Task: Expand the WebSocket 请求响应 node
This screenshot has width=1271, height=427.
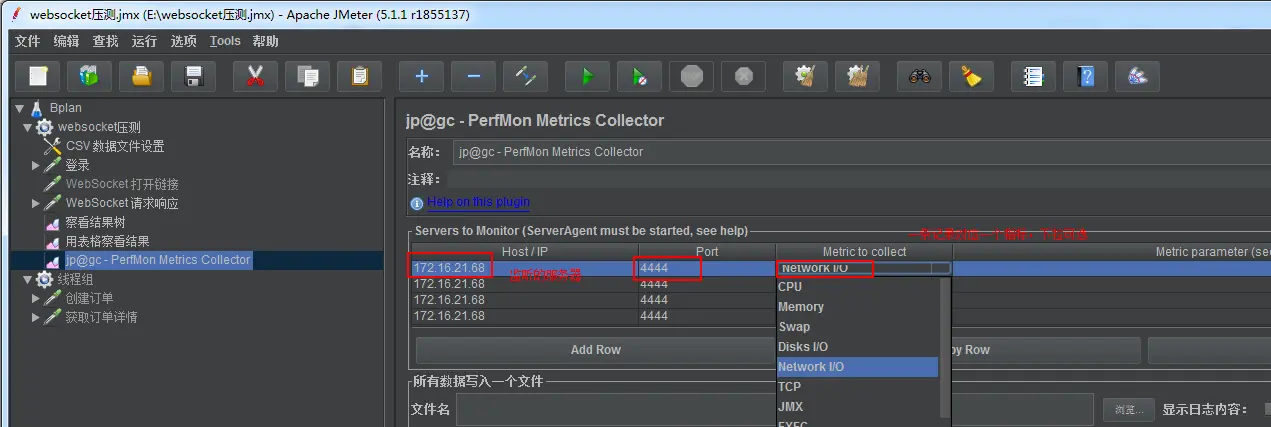Action: pyautogui.click(x=36, y=203)
